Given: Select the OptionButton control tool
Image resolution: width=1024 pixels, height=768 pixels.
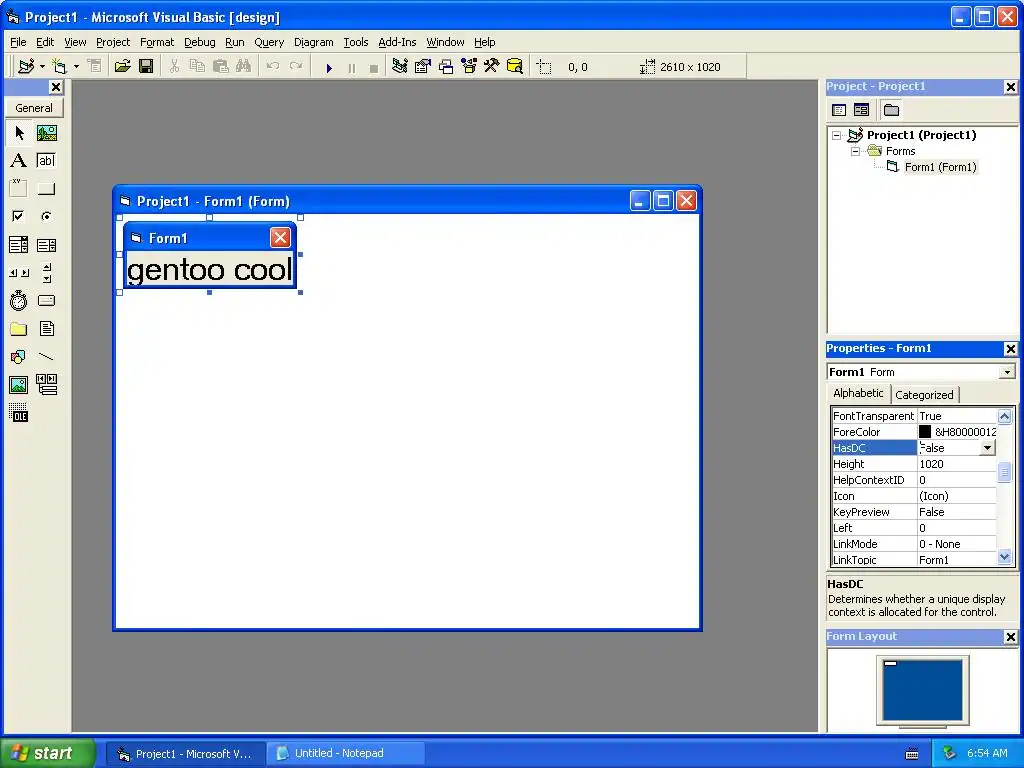Looking at the screenshot, I should (x=46, y=216).
